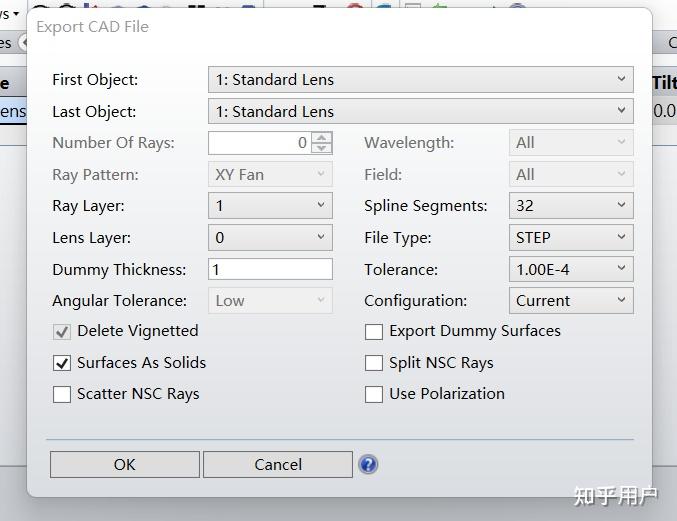
Task: Open the First Object dropdown
Action: pyautogui.click(x=421, y=79)
